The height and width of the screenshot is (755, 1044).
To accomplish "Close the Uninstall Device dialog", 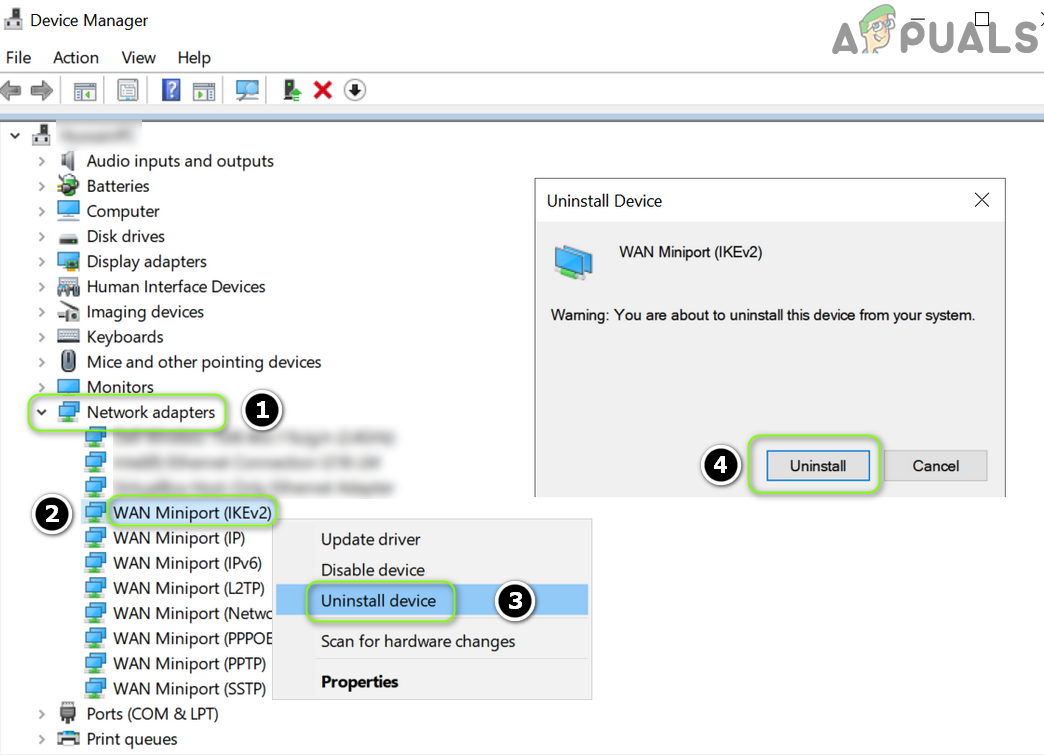I will (x=981, y=200).
